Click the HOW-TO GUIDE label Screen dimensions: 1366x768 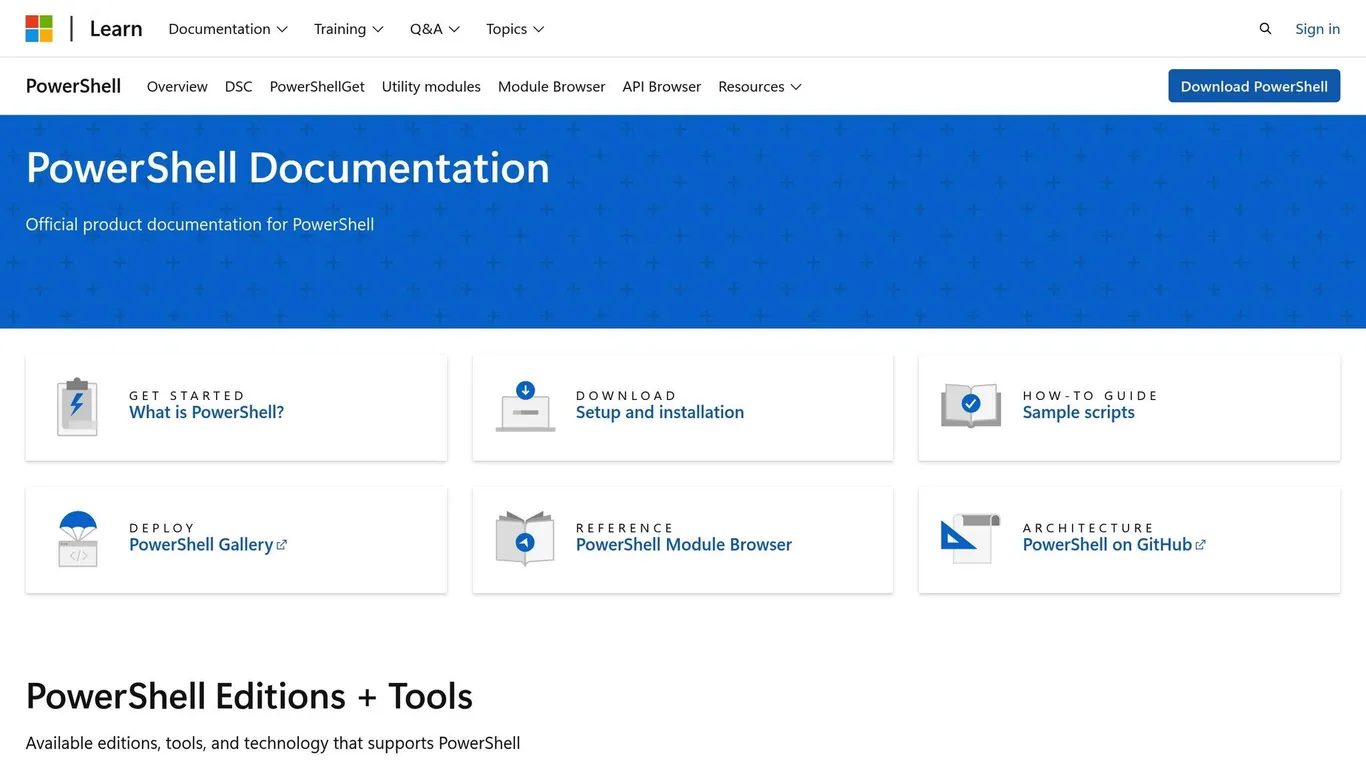click(1090, 396)
